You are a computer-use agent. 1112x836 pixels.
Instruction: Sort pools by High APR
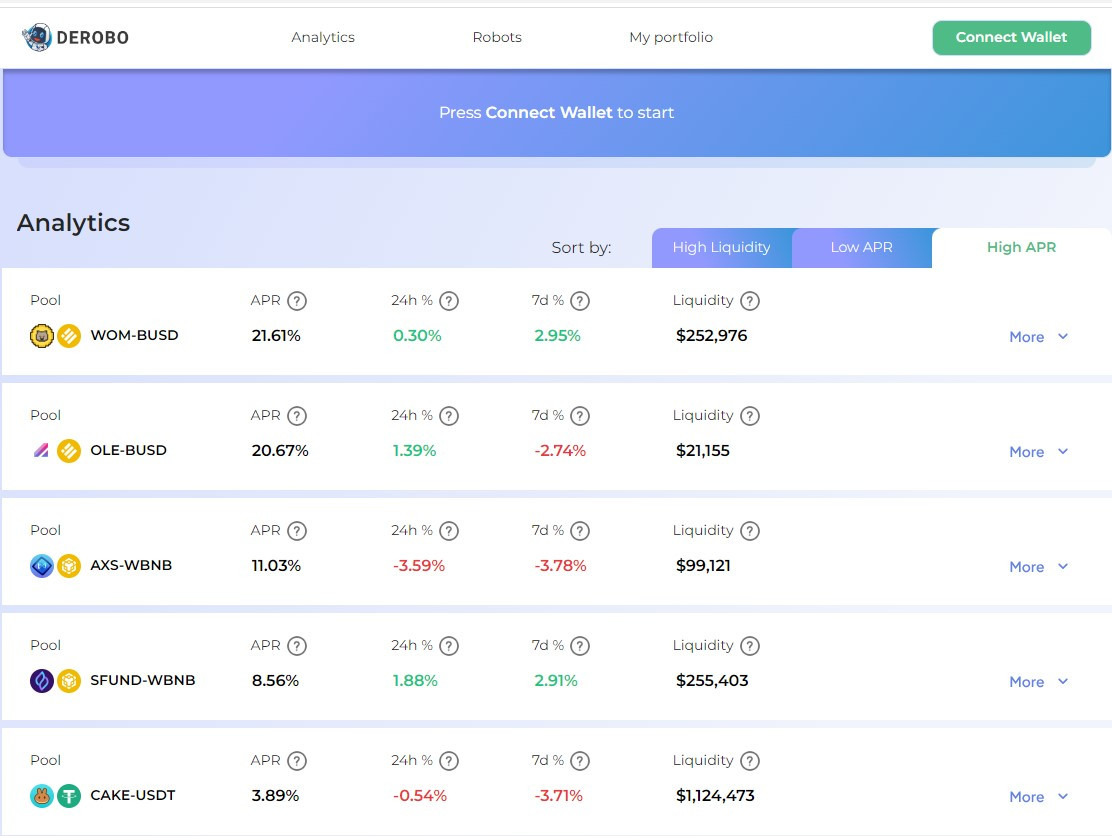coord(1021,248)
